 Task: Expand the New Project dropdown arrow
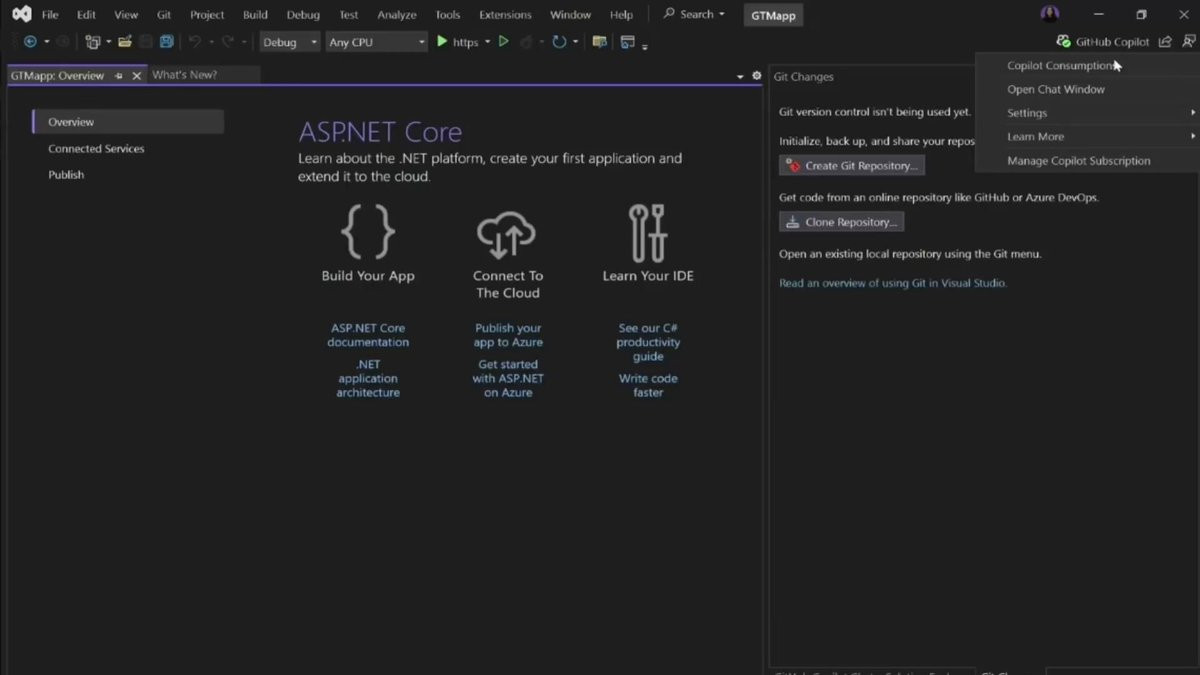(108, 42)
